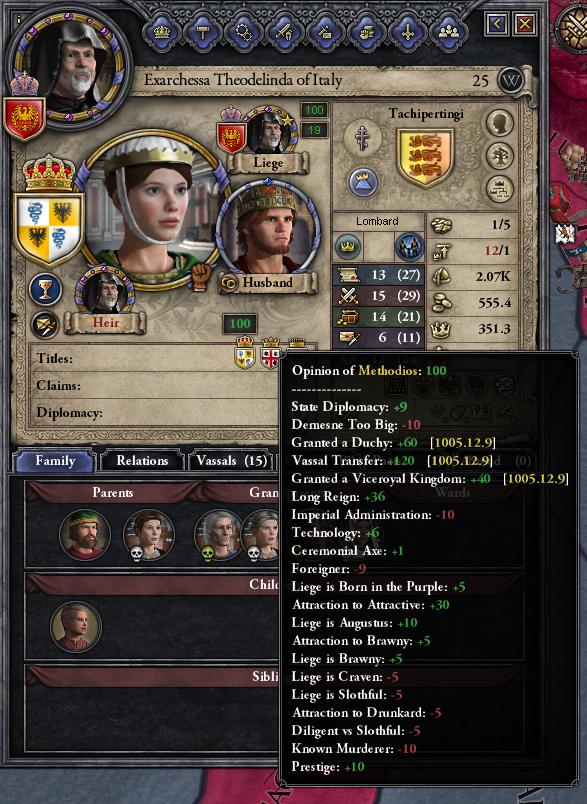Click the crown-shaped realm icon in top toolbar
The width and height of the screenshot is (587, 804).
click(x=161, y=32)
